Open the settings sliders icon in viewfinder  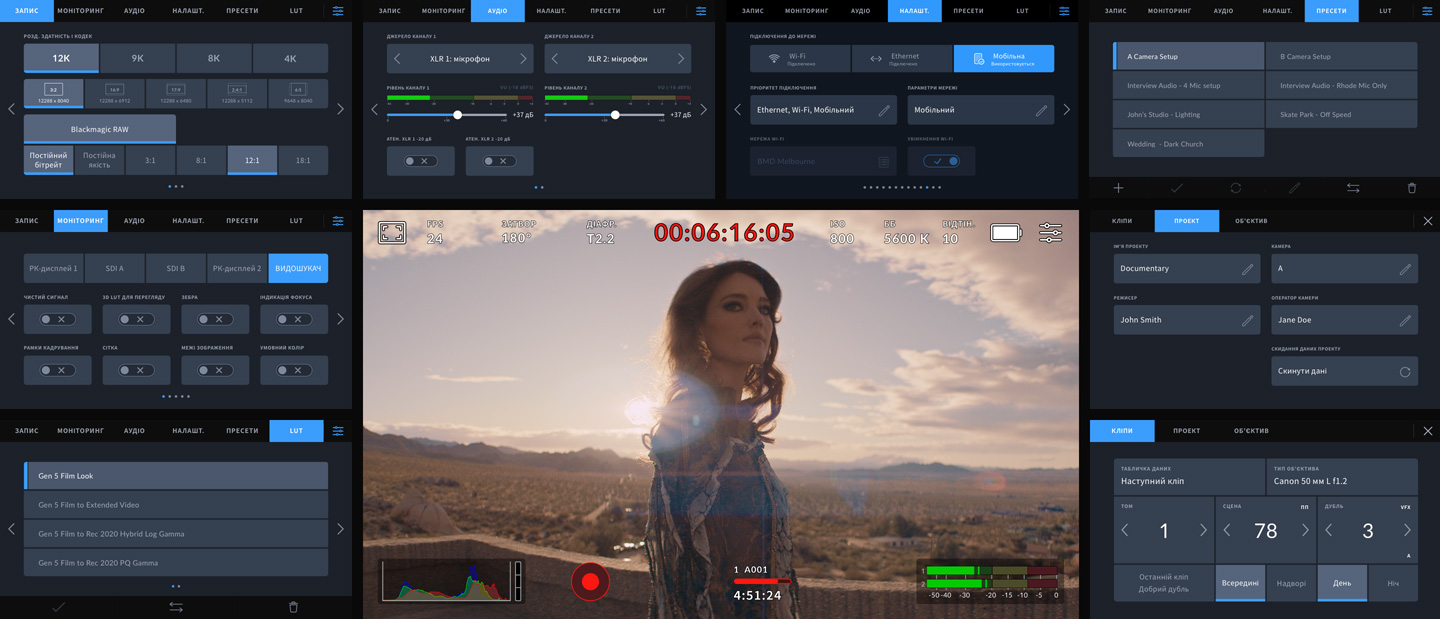coord(1050,233)
